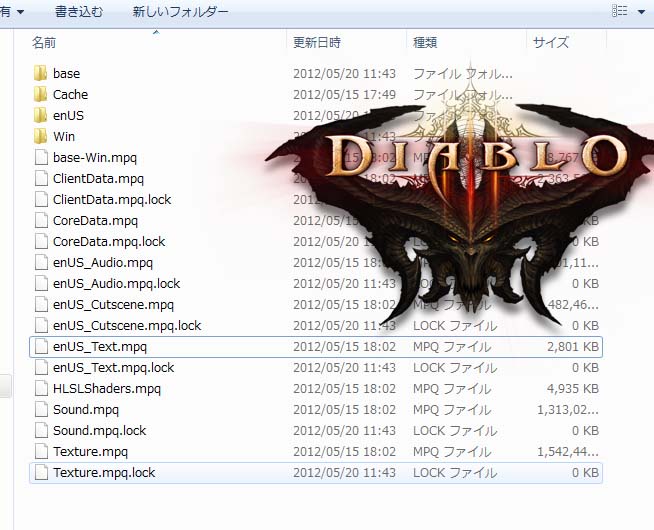The image size is (654, 530).
Task: Click the 4,935 KB size value
Action: pyautogui.click(x=573, y=389)
